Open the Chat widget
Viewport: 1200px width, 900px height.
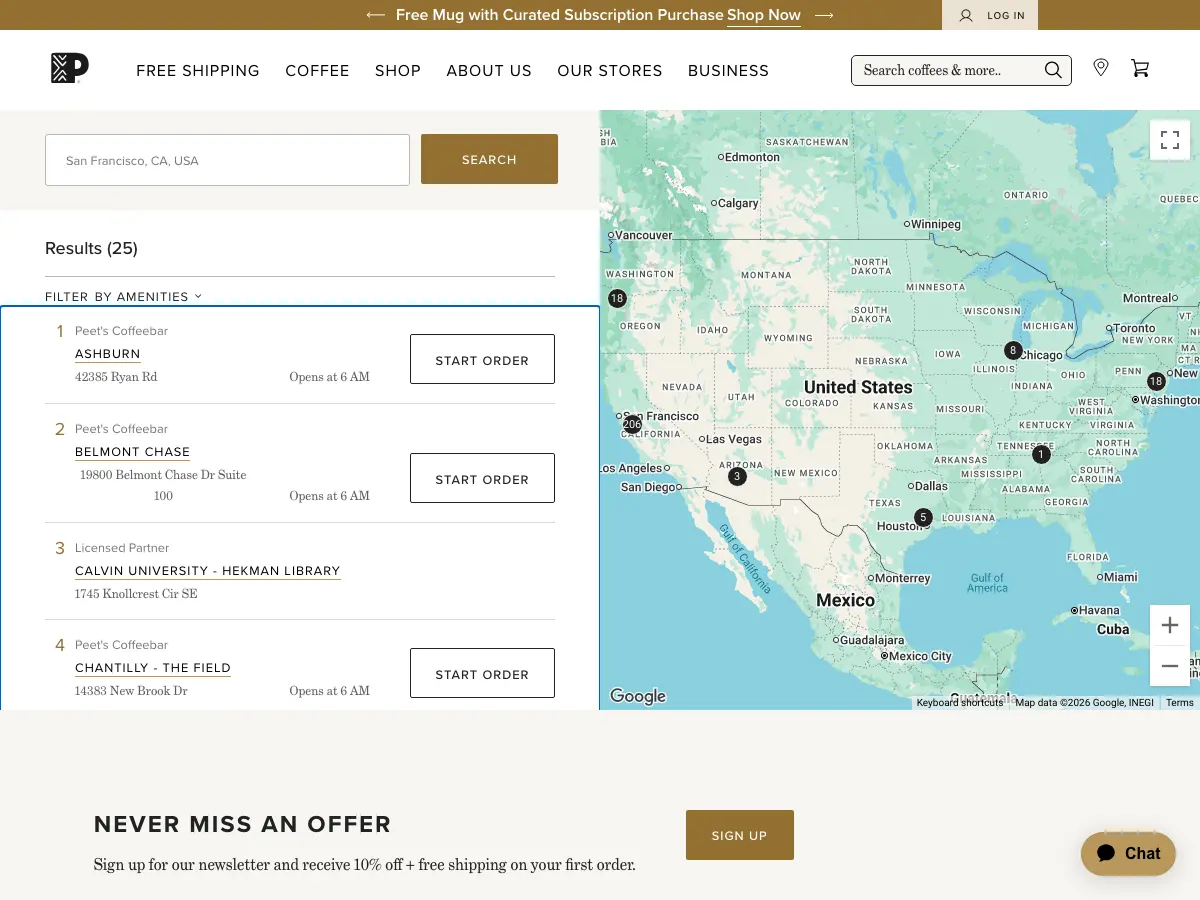tap(1128, 853)
